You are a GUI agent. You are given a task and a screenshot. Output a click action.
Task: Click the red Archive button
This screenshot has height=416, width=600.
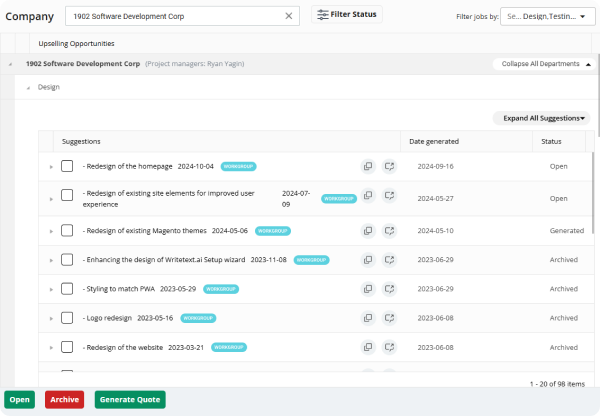64,400
